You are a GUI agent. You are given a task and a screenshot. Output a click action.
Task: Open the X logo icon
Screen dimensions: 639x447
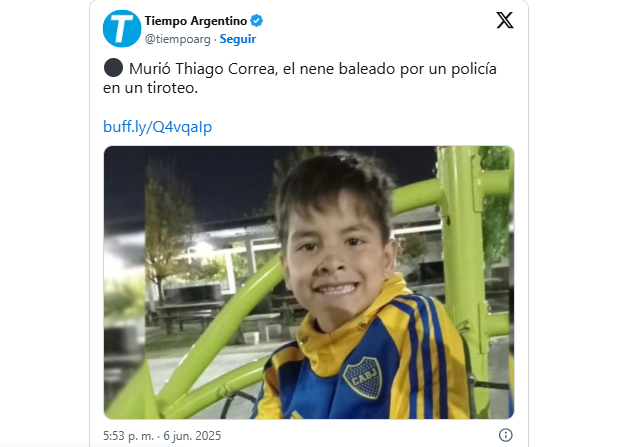pos(505,20)
